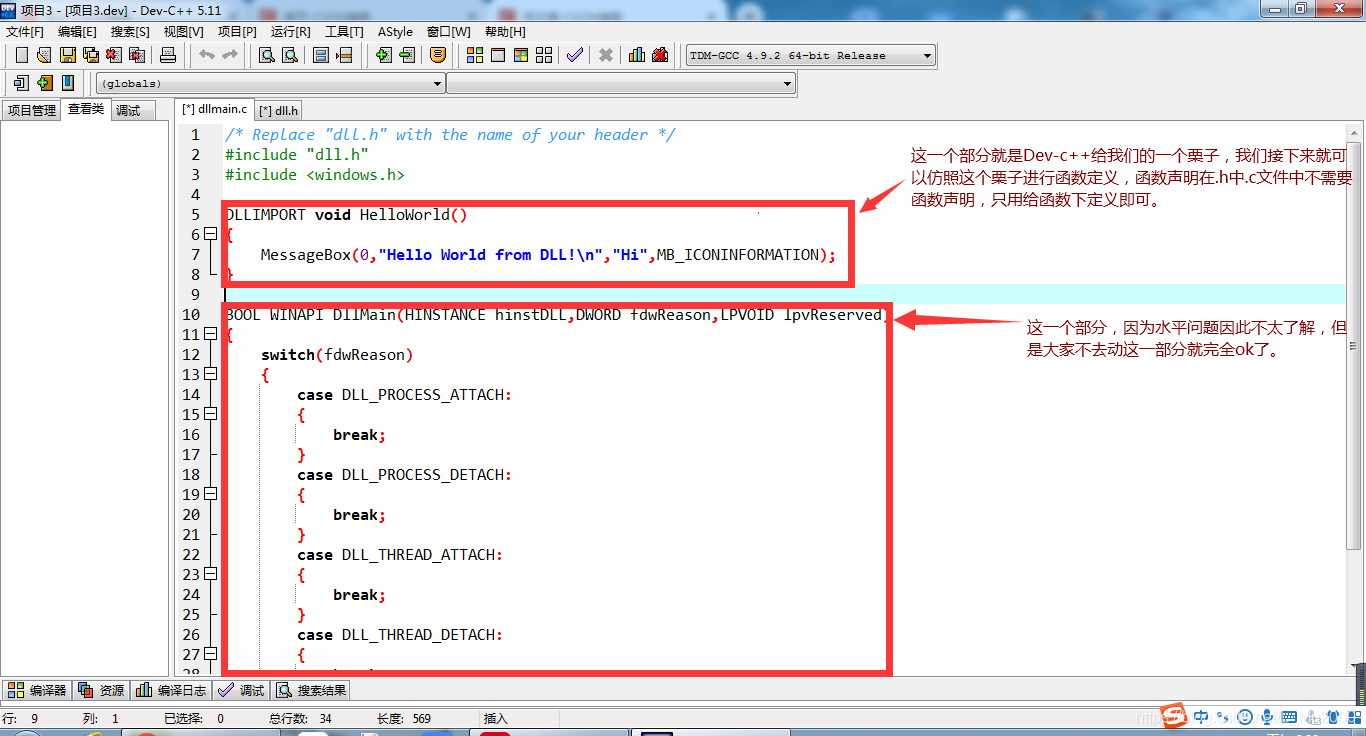Click the Print toolbar icon

click(167, 55)
